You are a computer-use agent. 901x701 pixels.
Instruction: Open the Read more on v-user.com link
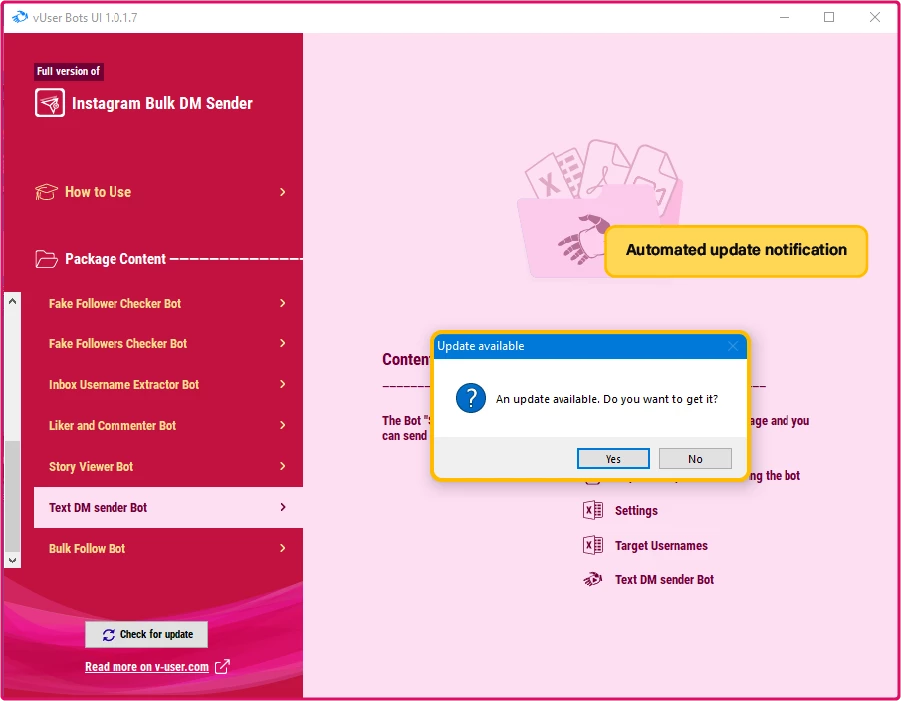(x=147, y=667)
